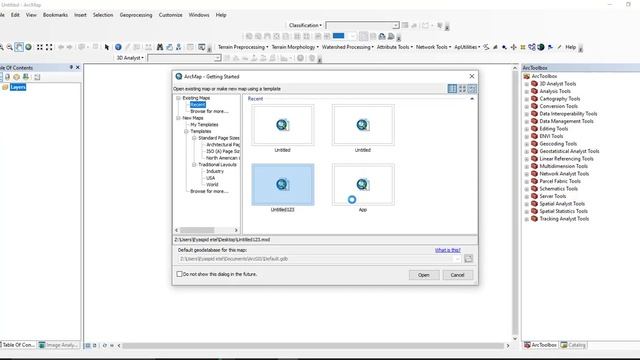Select the Zoom Out magnifier tool
640x360 pixels.
pyautogui.click(x=10, y=47)
